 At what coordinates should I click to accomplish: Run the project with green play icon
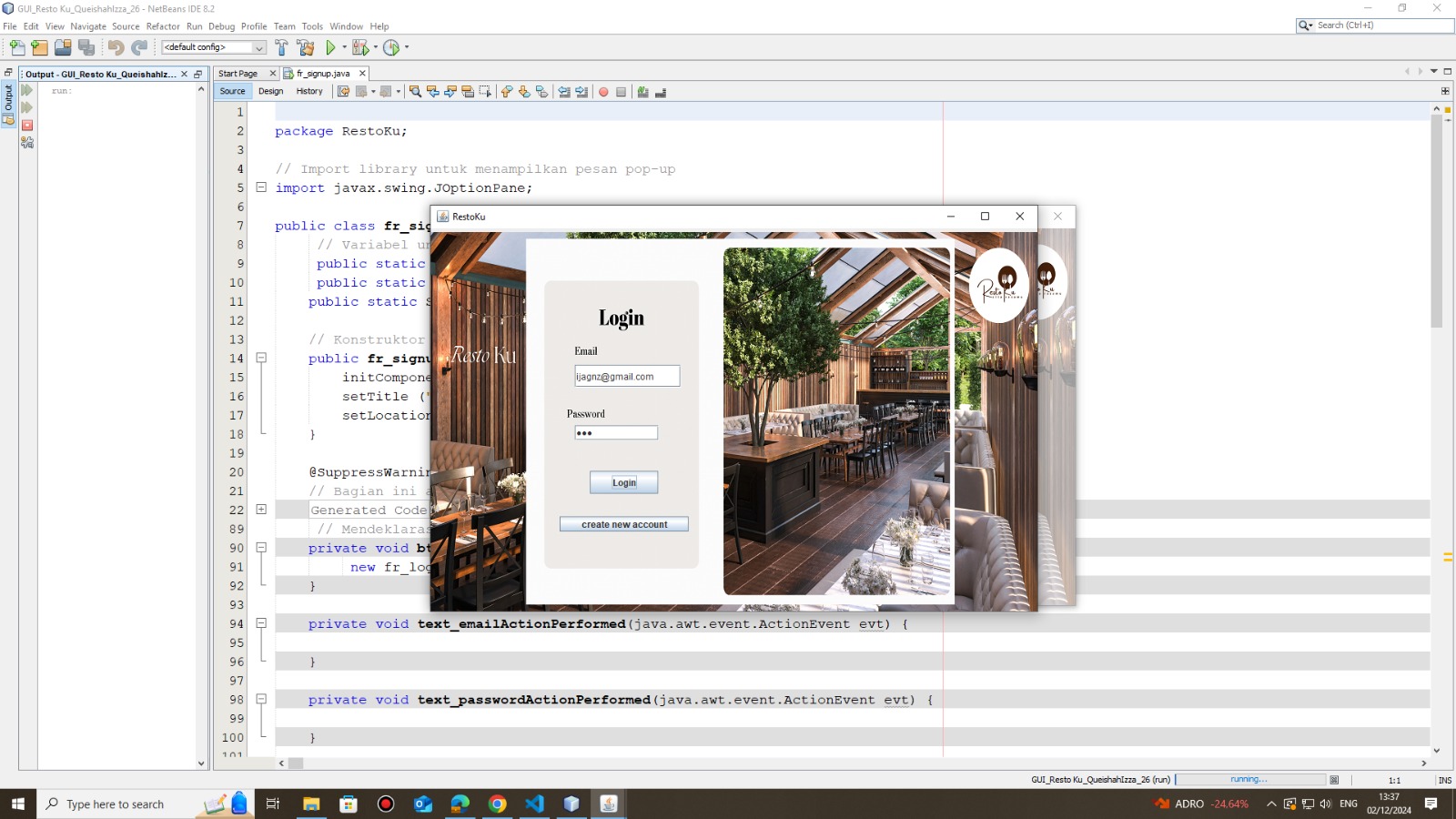(x=330, y=47)
